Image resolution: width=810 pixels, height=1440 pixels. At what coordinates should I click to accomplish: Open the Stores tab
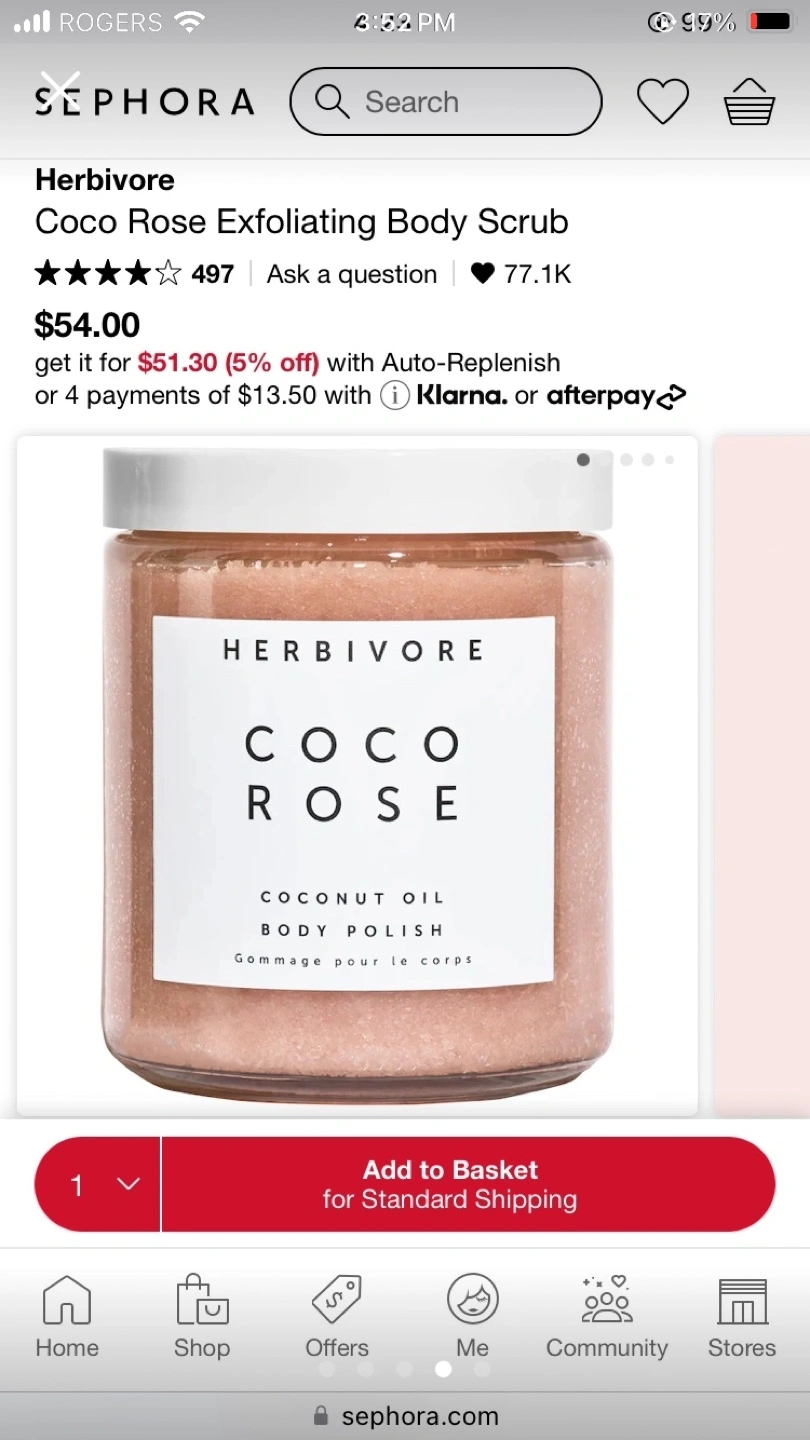point(742,1317)
